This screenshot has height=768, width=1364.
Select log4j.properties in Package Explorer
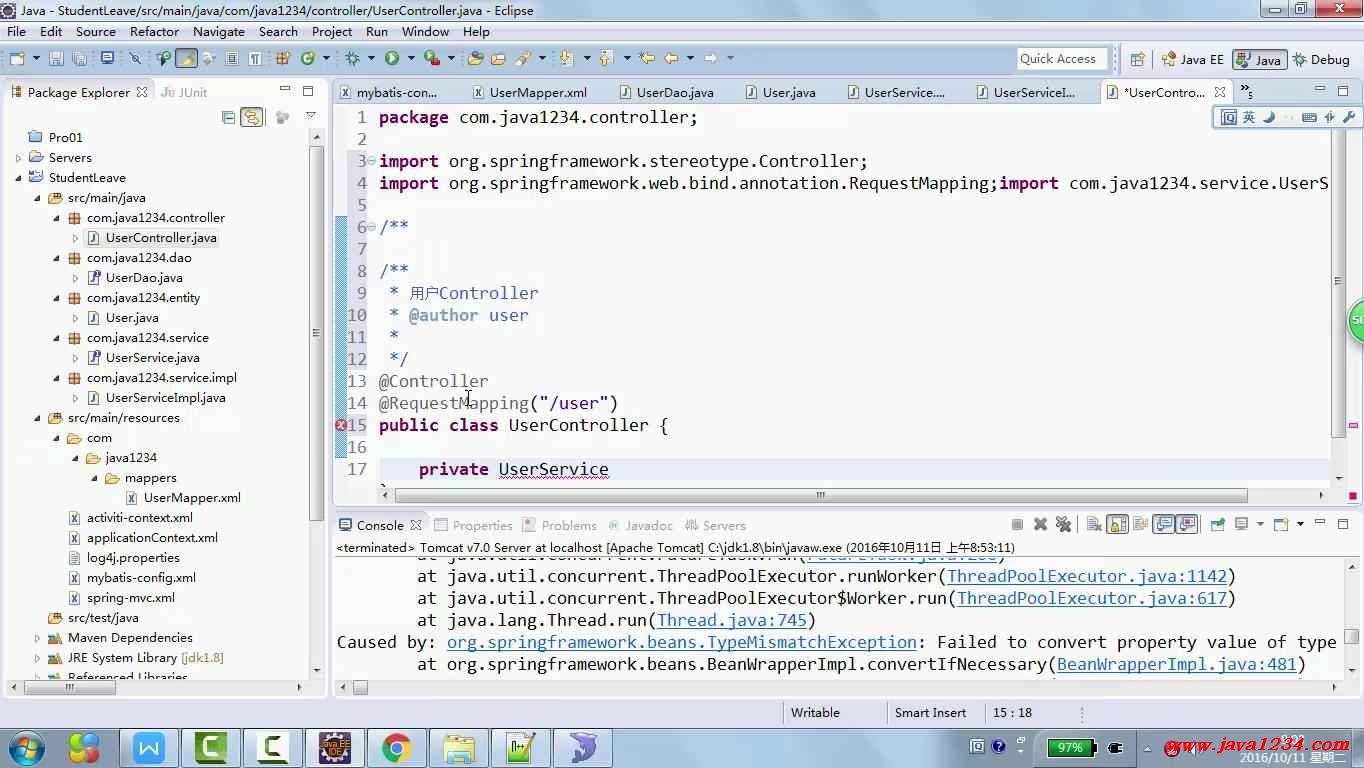(133, 558)
